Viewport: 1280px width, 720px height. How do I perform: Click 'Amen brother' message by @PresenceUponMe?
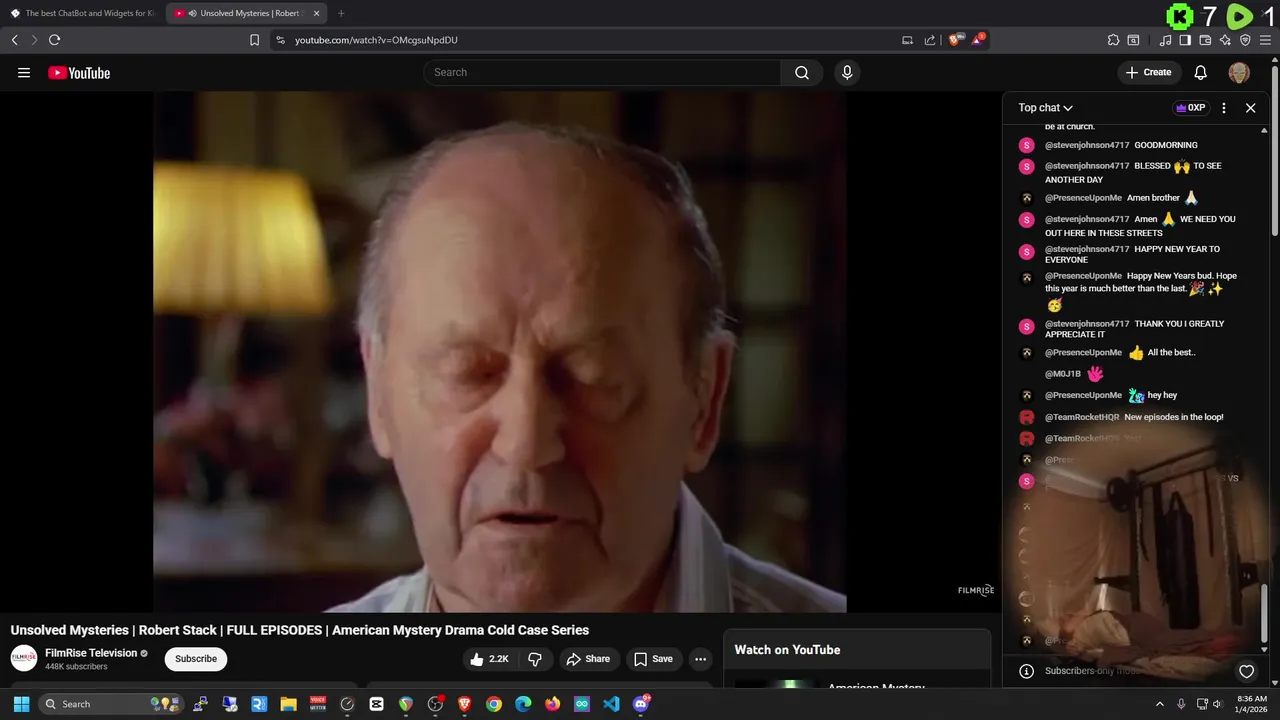(x=1153, y=198)
